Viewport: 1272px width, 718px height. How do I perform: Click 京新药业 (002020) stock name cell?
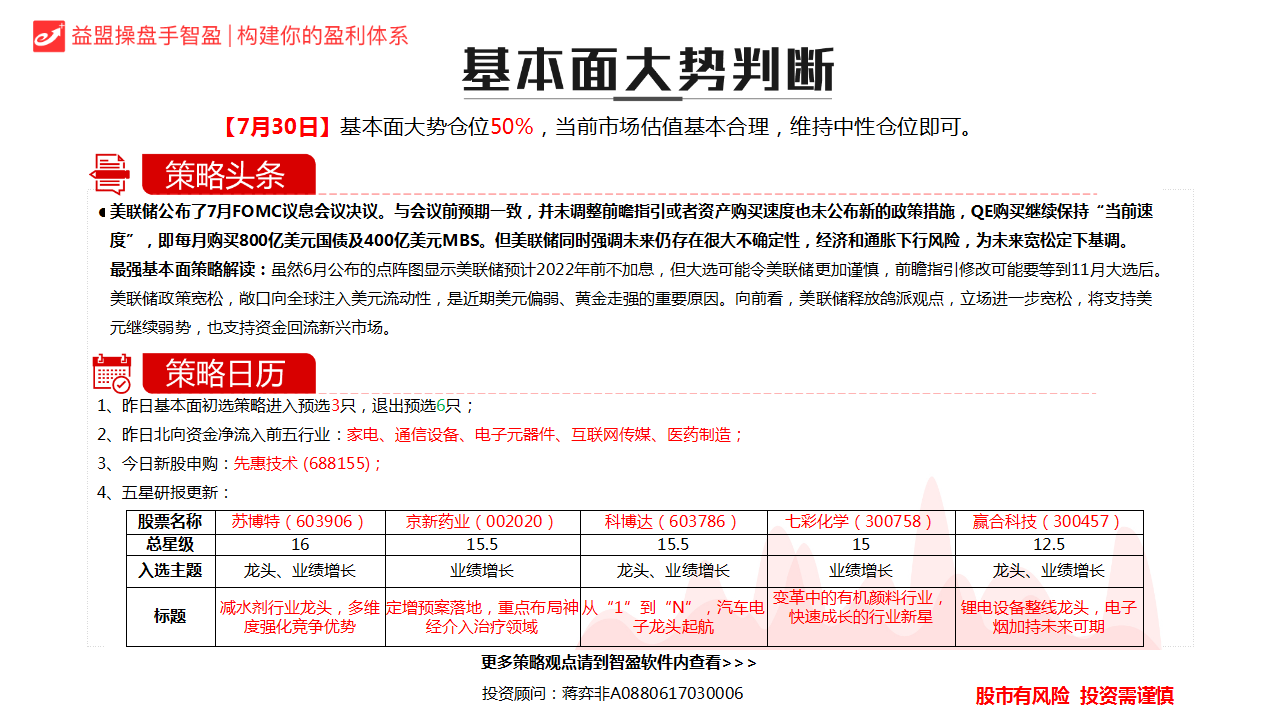click(x=482, y=521)
